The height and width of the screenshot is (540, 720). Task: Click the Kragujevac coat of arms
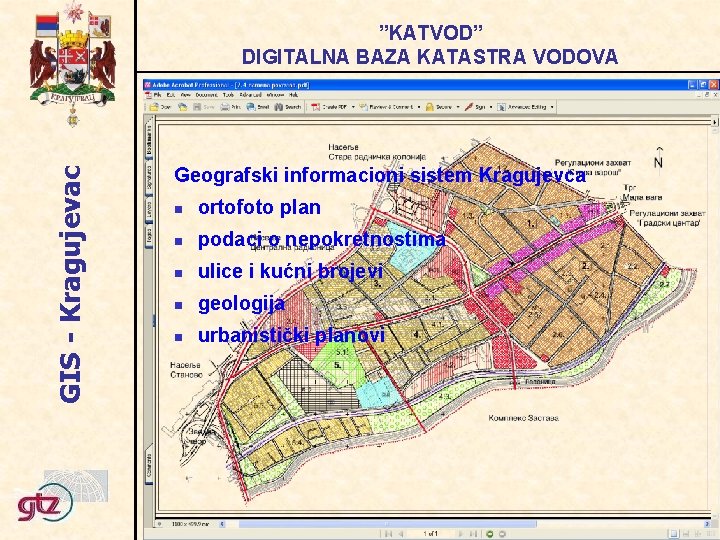click(x=73, y=63)
